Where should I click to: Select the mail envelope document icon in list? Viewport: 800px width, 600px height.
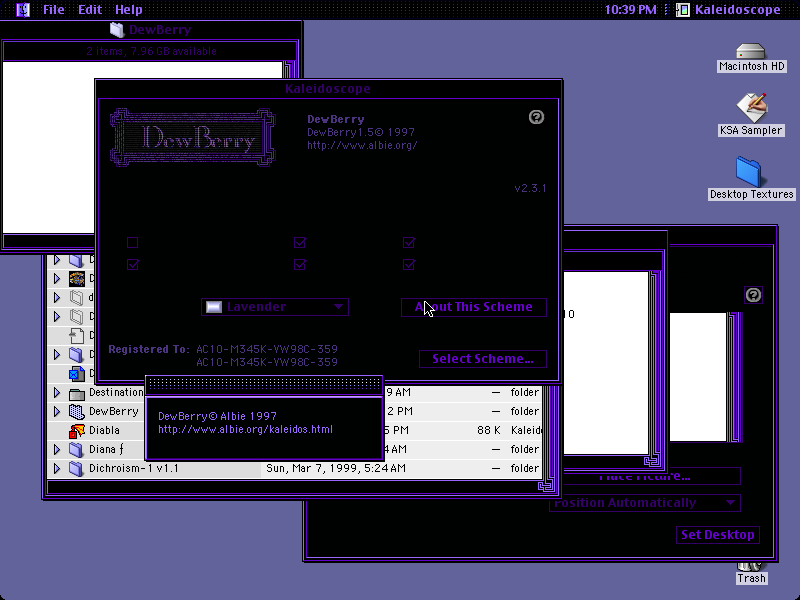point(77,374)
